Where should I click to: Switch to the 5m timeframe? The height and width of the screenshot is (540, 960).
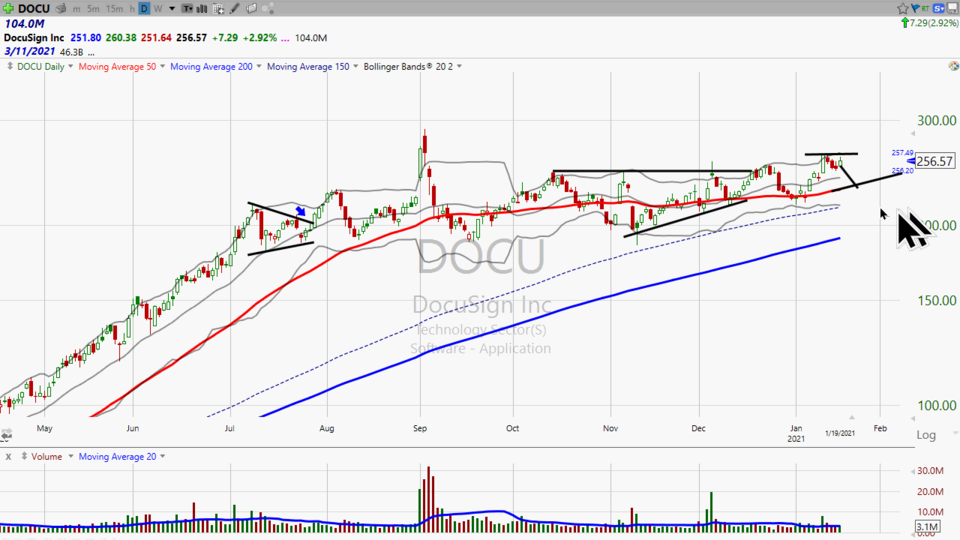[x=92, y=9]
